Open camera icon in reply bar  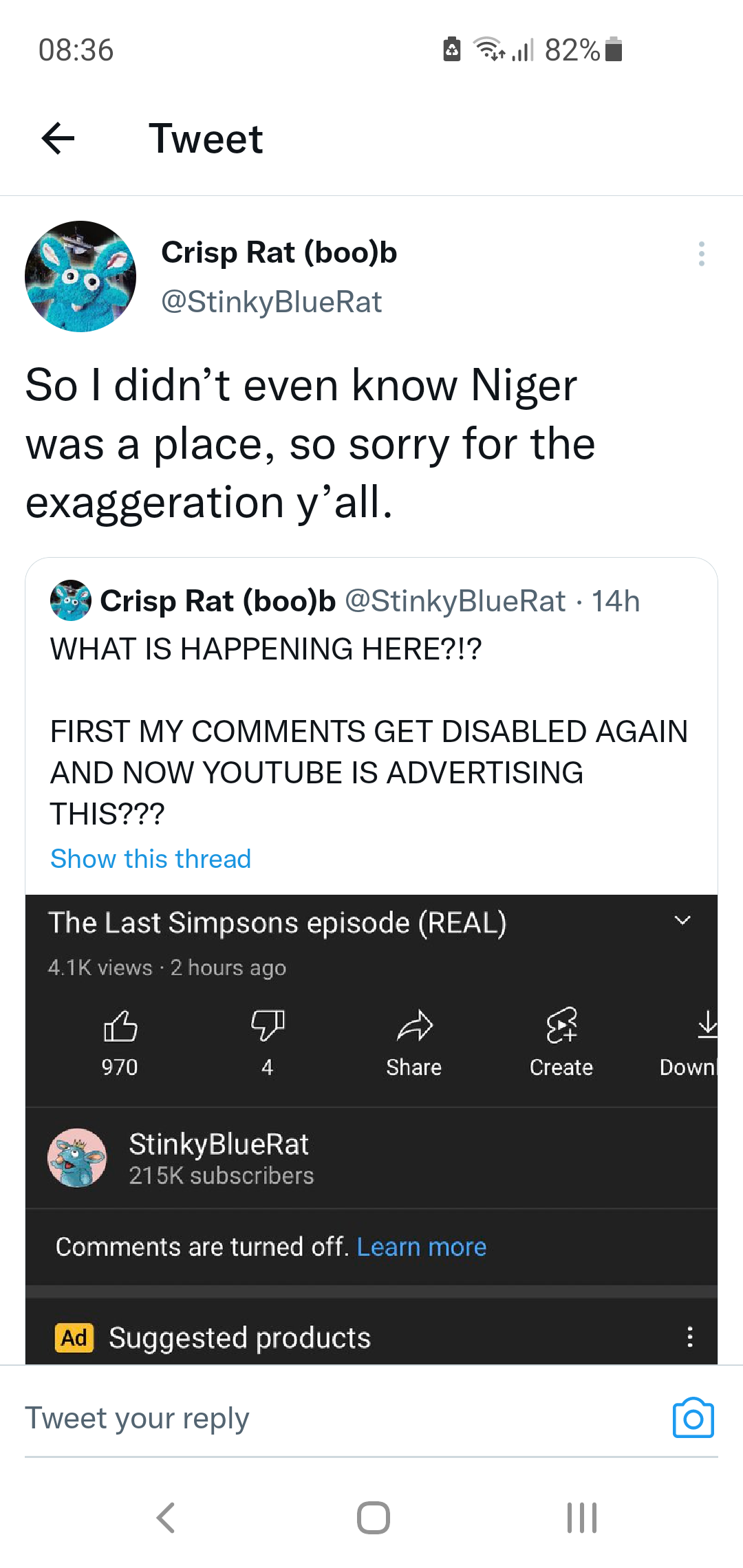[x=693, y=1418]
